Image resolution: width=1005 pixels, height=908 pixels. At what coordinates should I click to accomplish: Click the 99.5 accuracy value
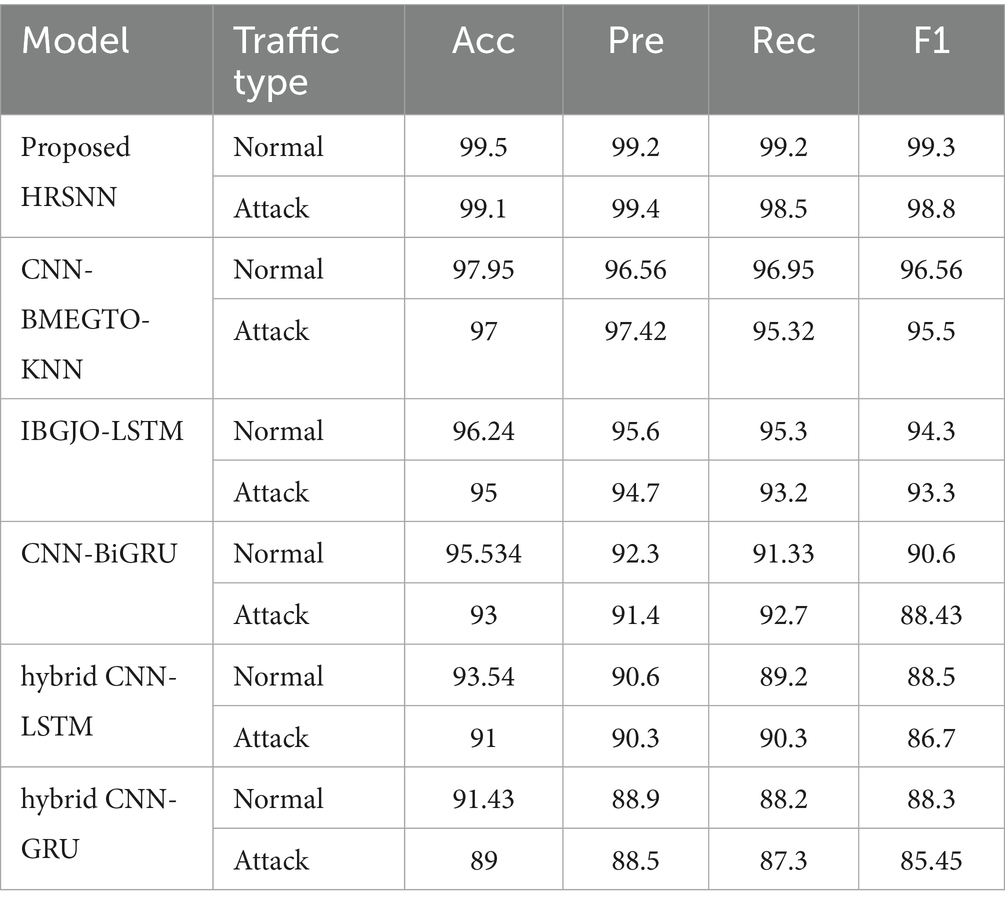tap(483, 147)
